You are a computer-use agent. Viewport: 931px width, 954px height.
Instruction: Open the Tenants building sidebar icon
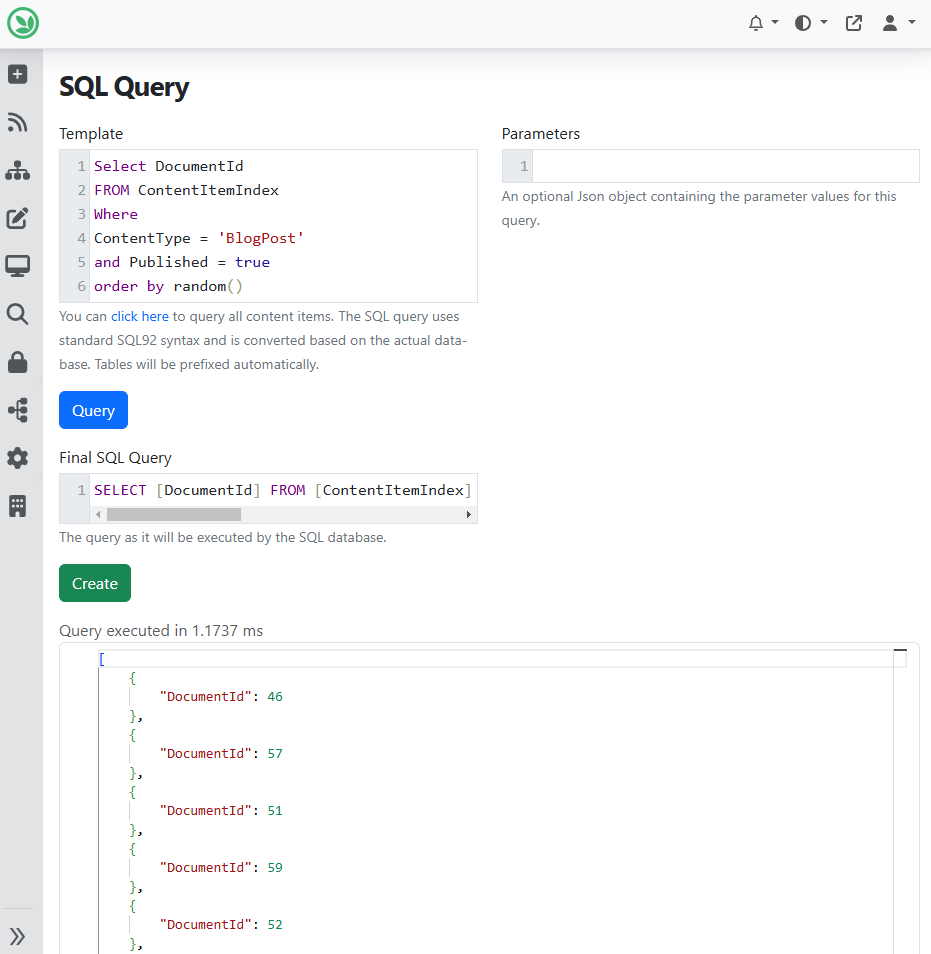pos(18,506)
